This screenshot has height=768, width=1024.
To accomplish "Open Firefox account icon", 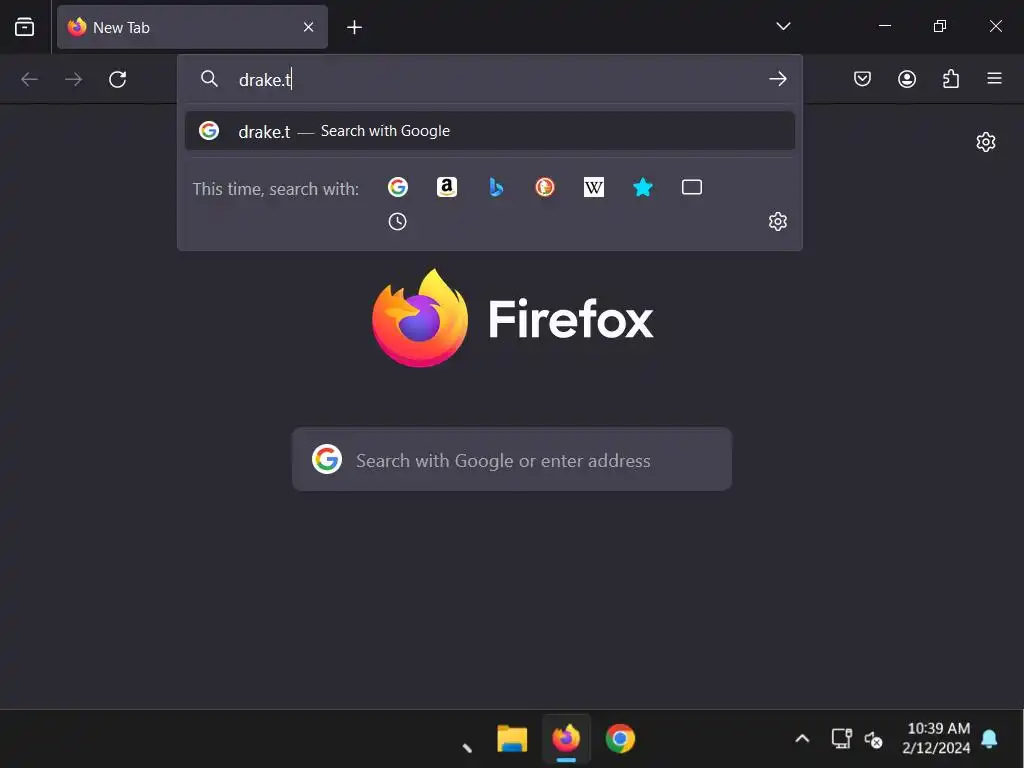I will click(x=906, y=79).
